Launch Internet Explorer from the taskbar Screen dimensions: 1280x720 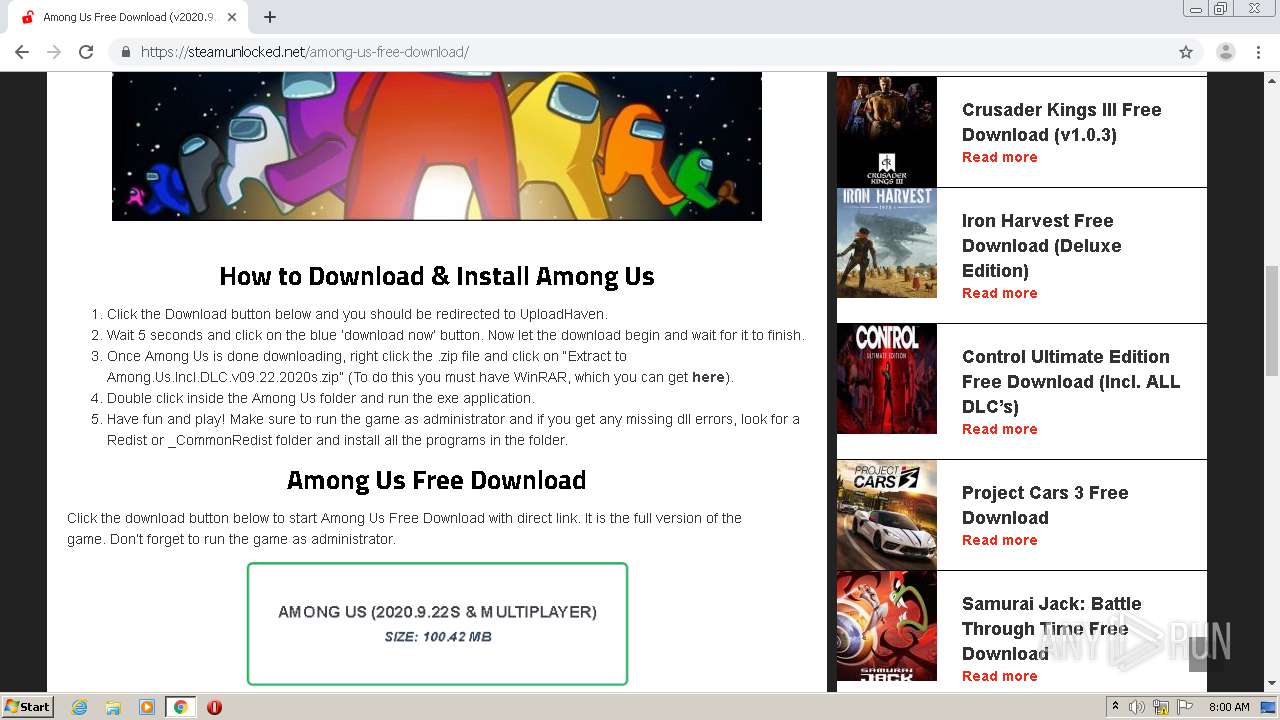tap(79, 707)
